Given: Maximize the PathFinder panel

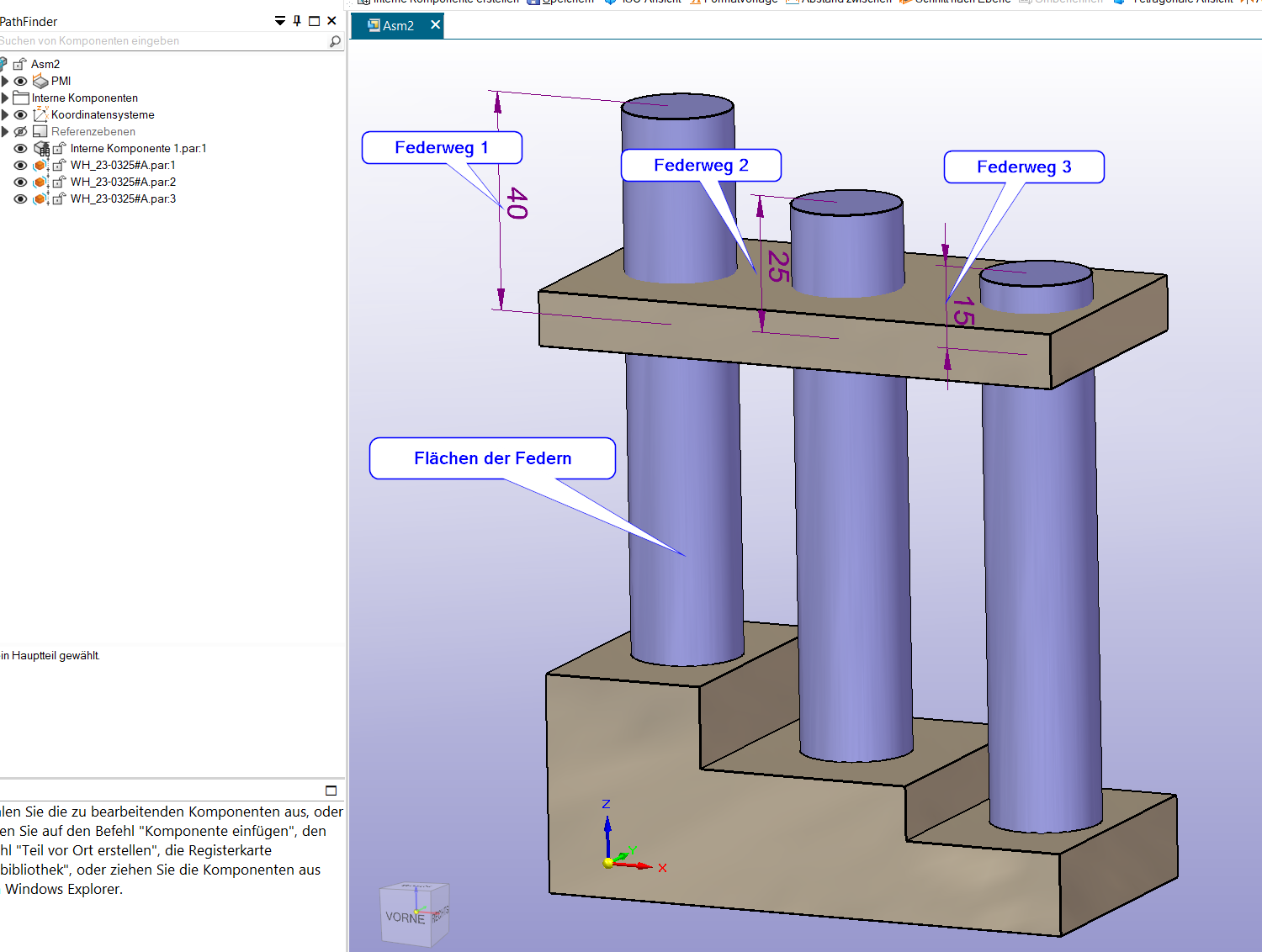Looking at the screenshot, I should click(315, 21).
